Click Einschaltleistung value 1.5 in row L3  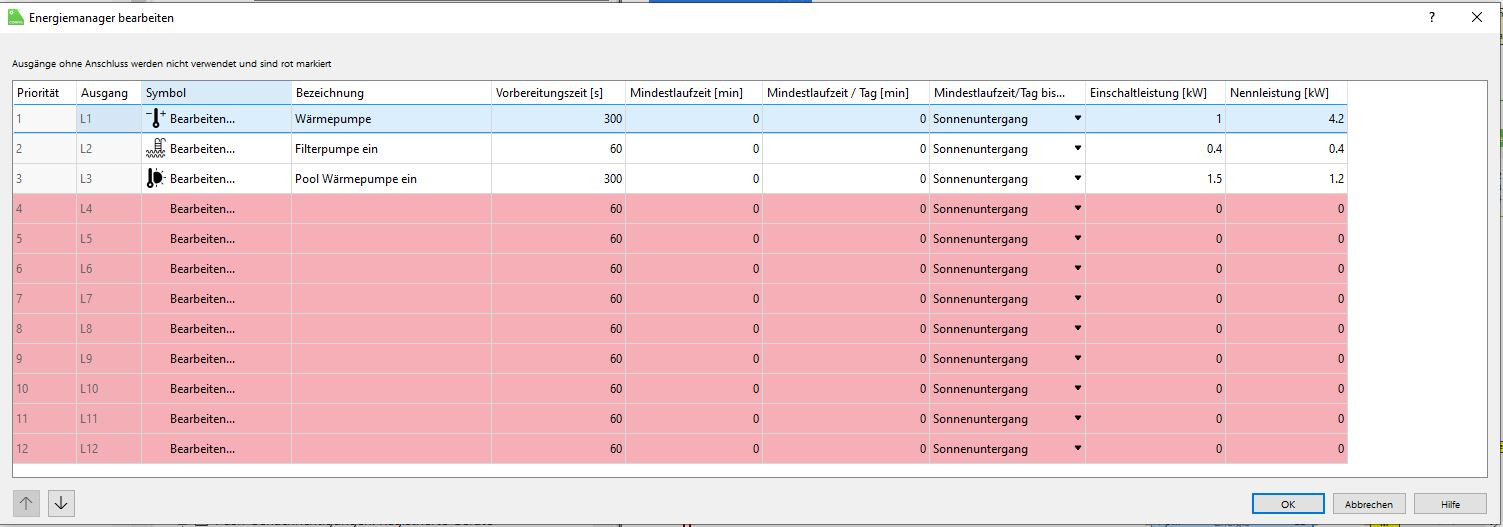tap(1156, 179)
